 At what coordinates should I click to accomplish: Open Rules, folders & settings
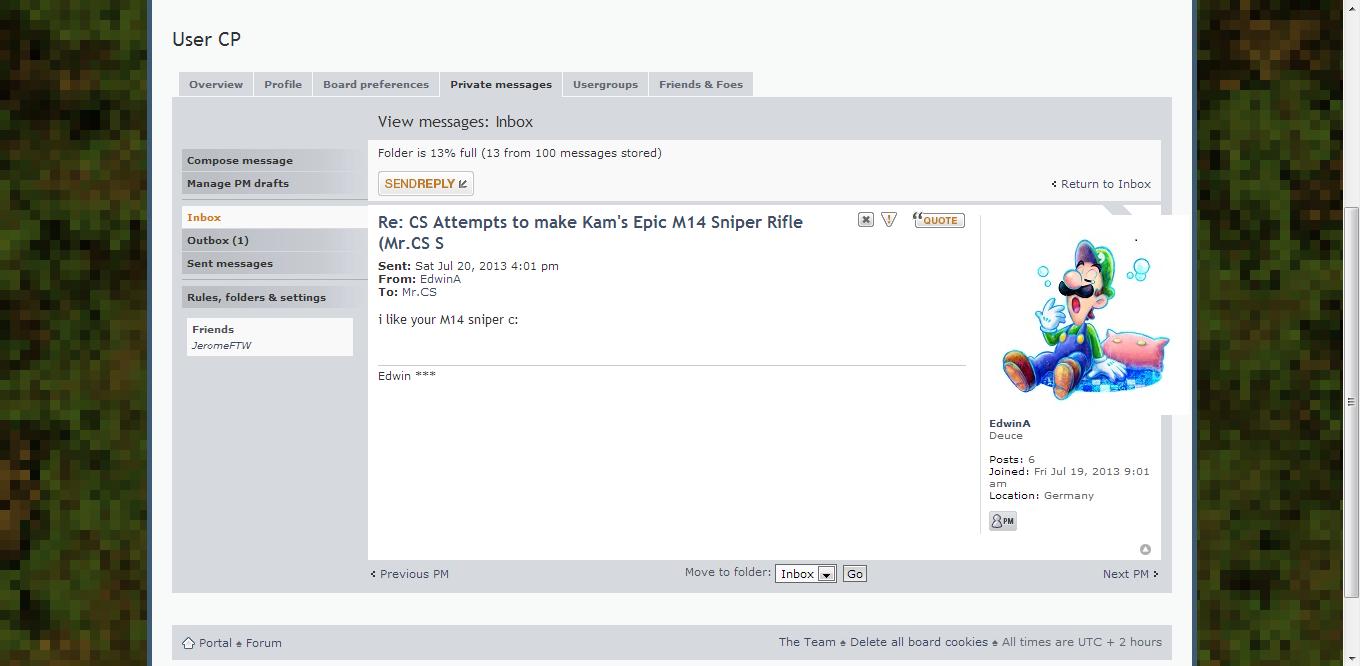[255, 297]
